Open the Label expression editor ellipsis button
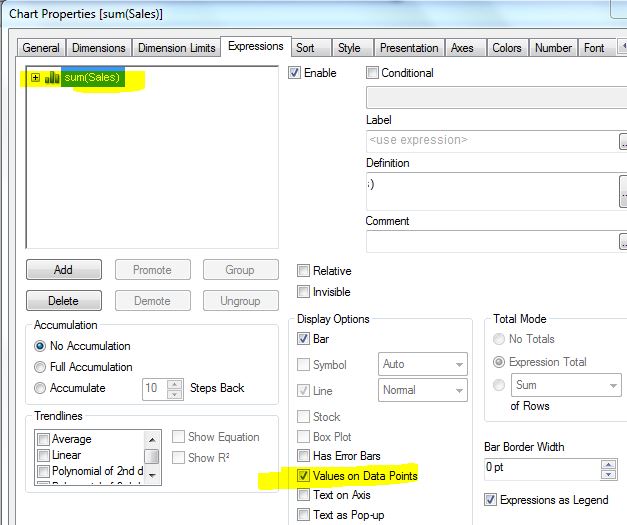 (x=623, y=142)
